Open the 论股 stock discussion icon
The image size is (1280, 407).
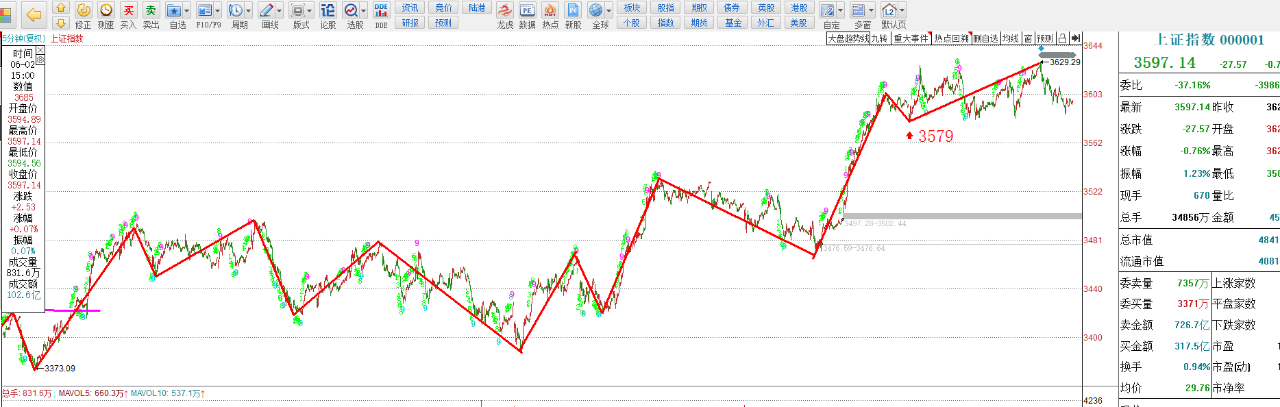click(x=327, y=14)
